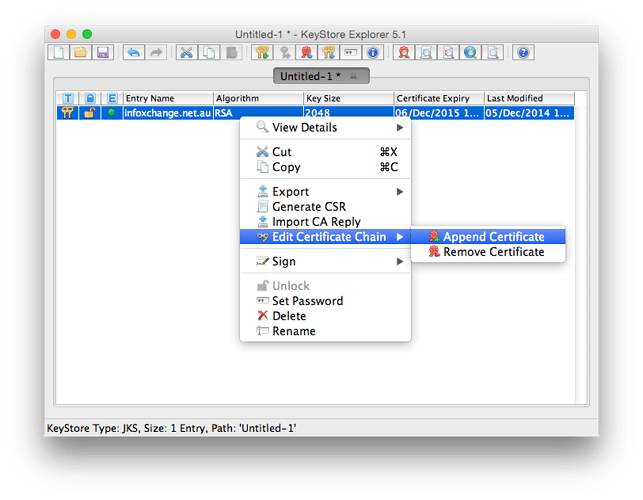Click the green expiry status dot
Image resolution: width=643 pixels, height=500 pixels.
point(111,112)
